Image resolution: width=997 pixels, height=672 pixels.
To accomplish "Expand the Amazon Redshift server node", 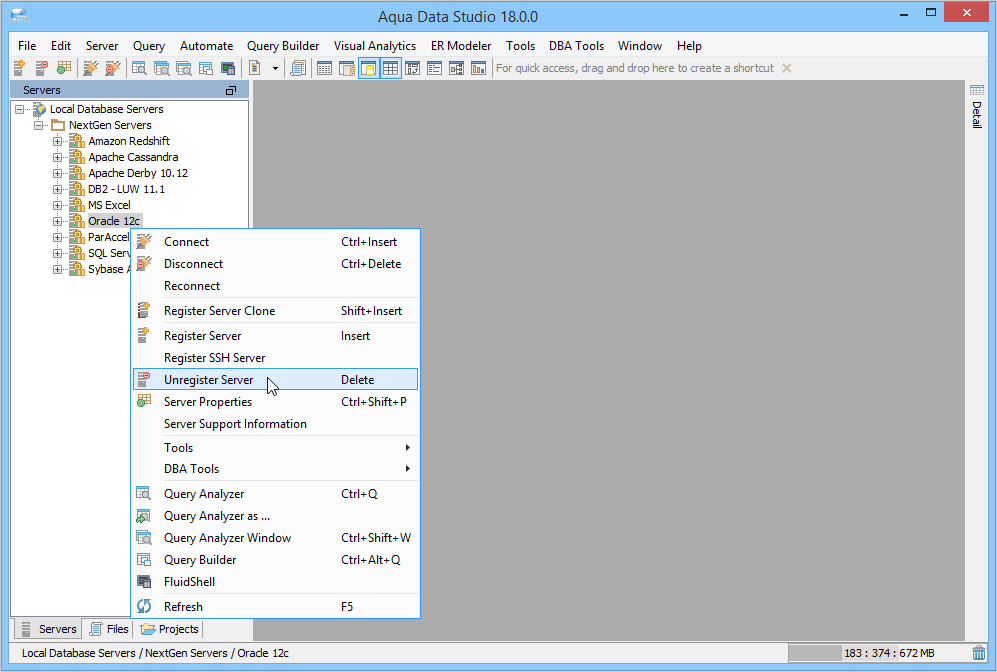I will (57, 141).
